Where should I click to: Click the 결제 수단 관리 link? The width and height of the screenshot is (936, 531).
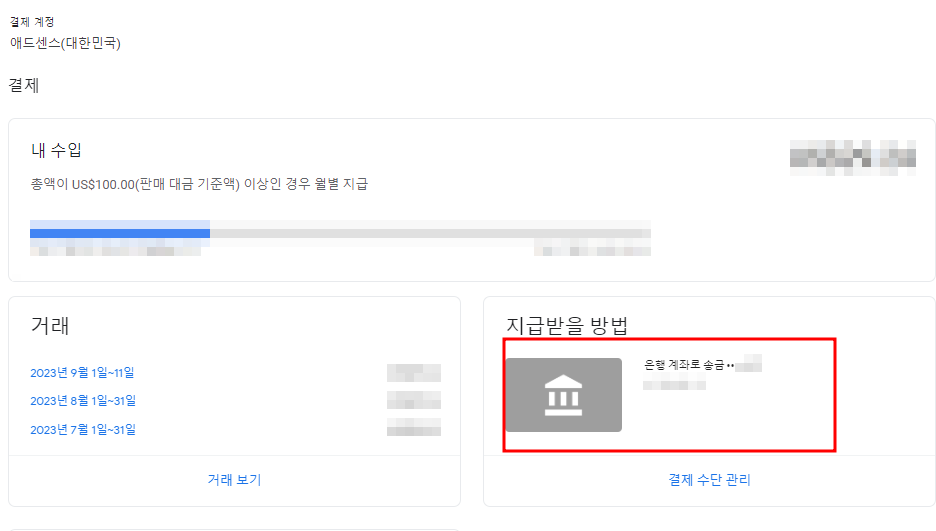tap(709, 480)
